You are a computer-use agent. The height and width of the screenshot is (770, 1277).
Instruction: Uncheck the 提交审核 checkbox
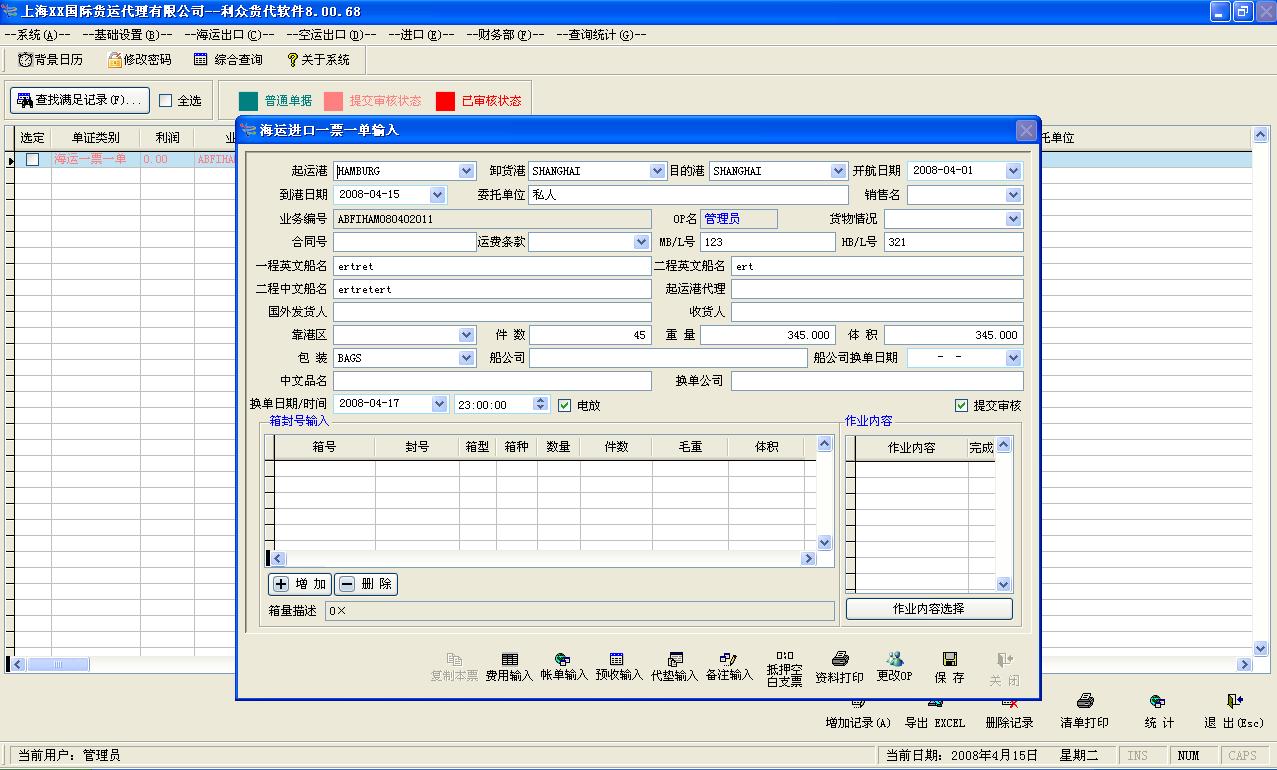point(962,405)
